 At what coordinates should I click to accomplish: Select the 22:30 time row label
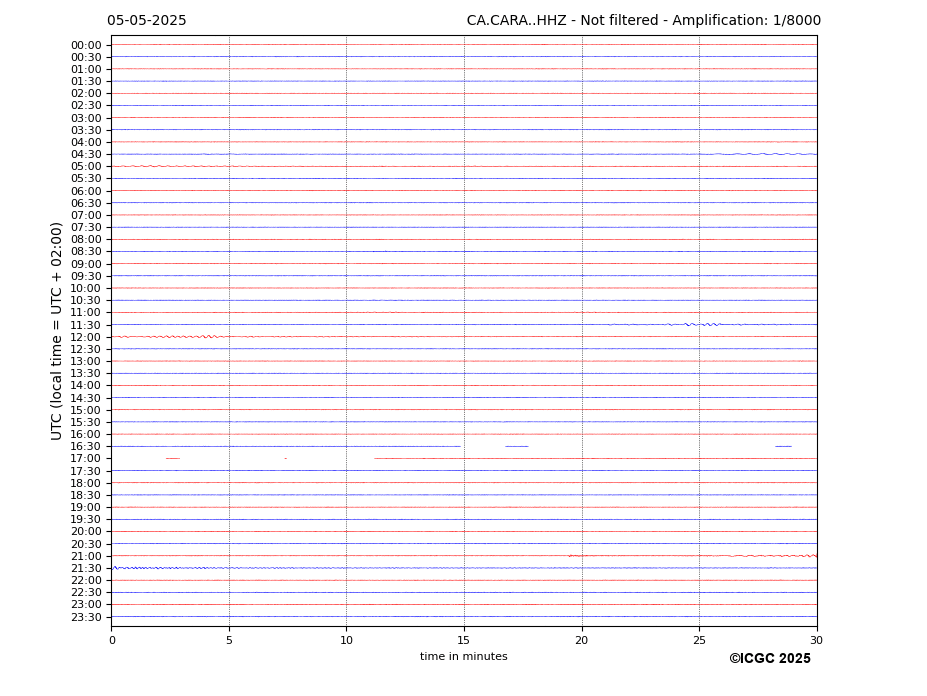click(86, 593)
